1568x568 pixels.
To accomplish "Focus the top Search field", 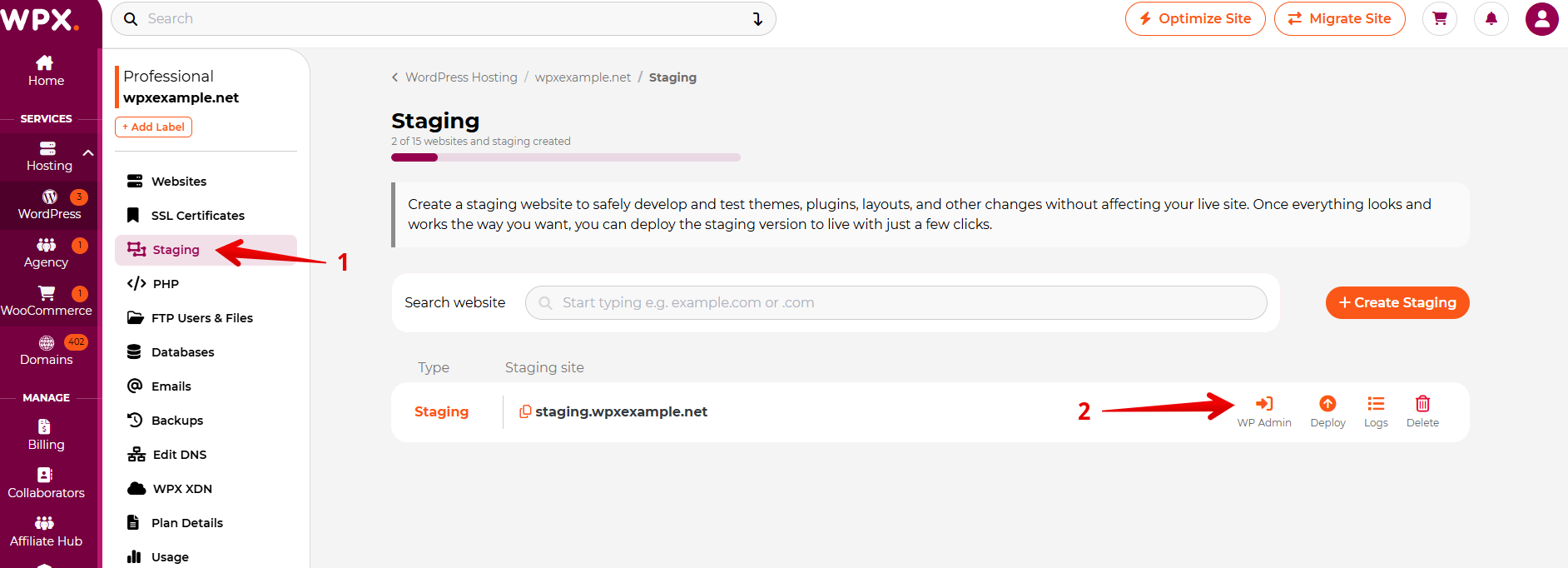I will tap(445, 18).
